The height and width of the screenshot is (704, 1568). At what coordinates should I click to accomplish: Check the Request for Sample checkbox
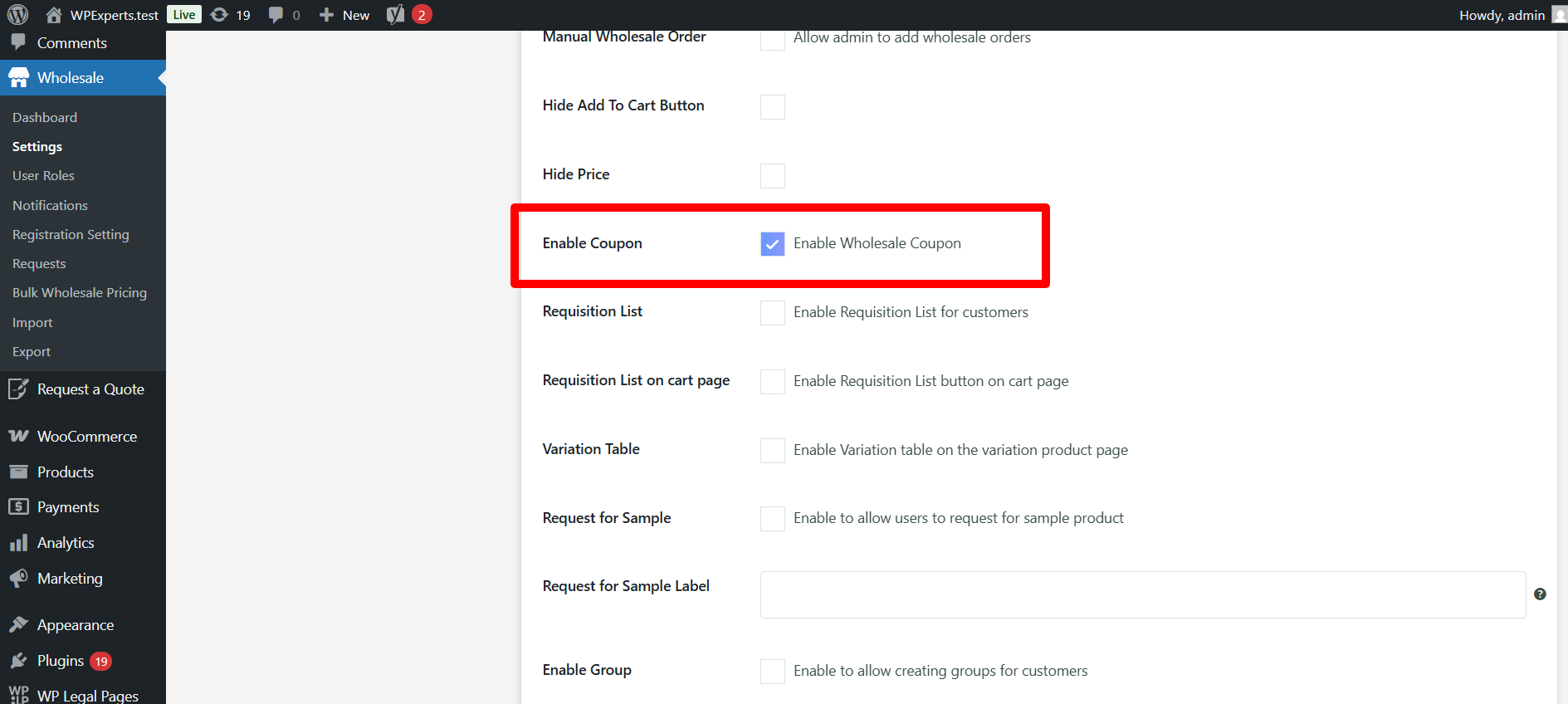(x=773, y=519)
